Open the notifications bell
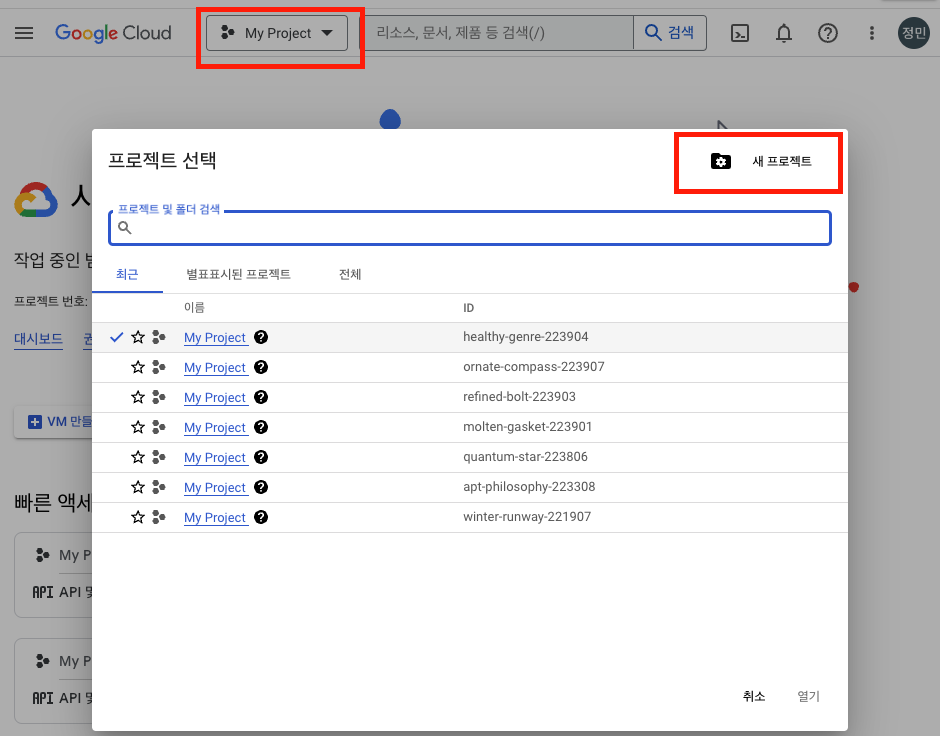Viewport: 940px width, 736px height. pos(784,33)
